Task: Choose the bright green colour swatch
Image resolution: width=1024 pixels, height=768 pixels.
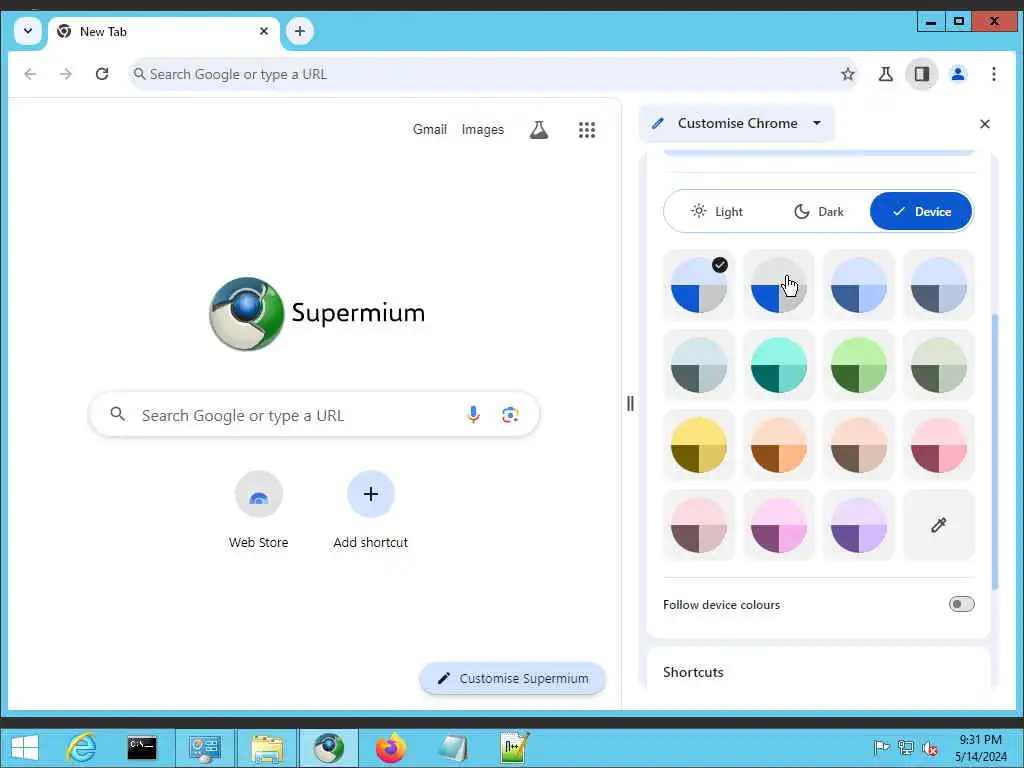Action: point(859,365)
